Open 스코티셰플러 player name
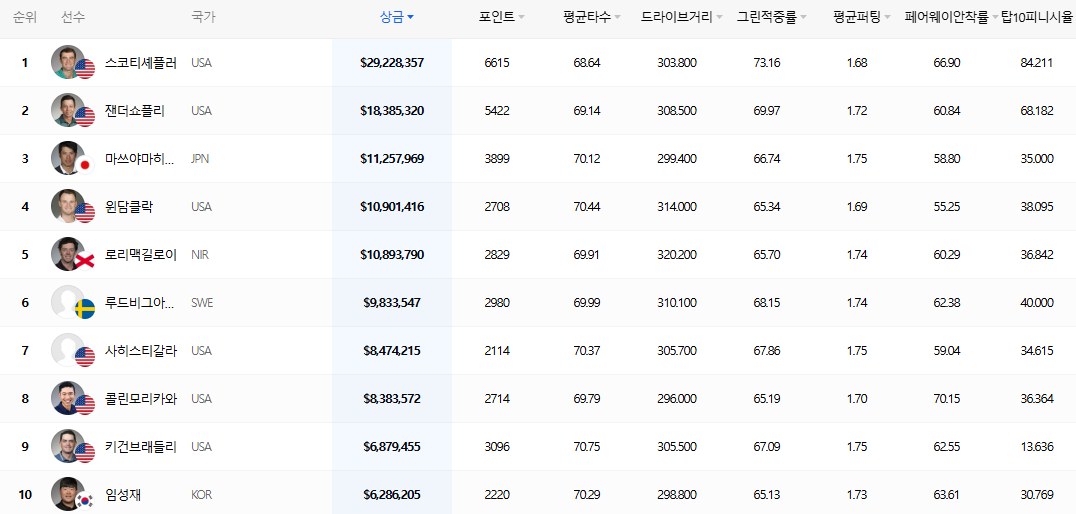 (x=141, y=63)
